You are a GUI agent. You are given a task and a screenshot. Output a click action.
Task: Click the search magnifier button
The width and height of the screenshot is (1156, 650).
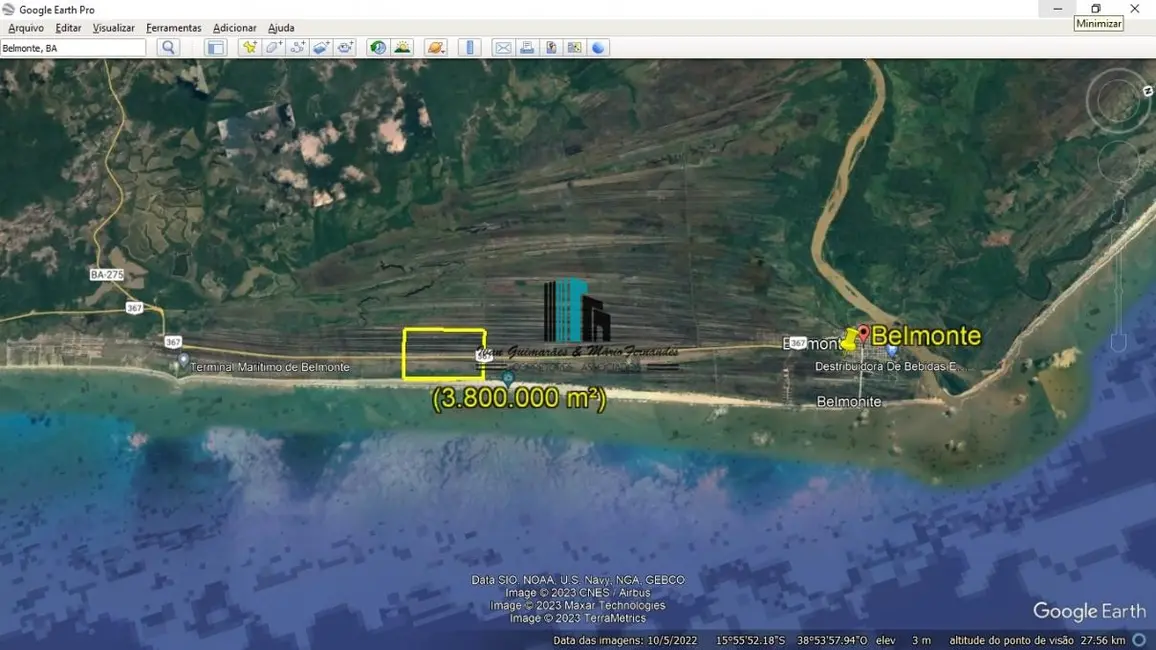tap(169, 48)
